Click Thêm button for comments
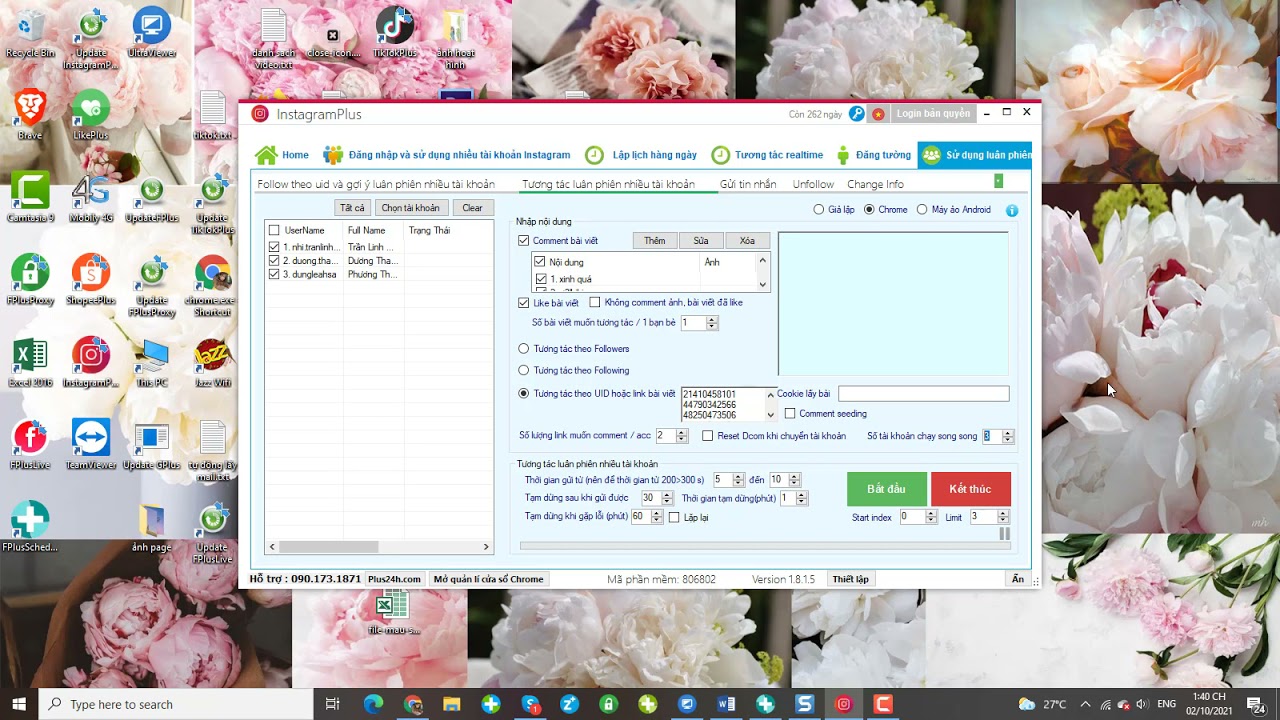 click(655, 241)
